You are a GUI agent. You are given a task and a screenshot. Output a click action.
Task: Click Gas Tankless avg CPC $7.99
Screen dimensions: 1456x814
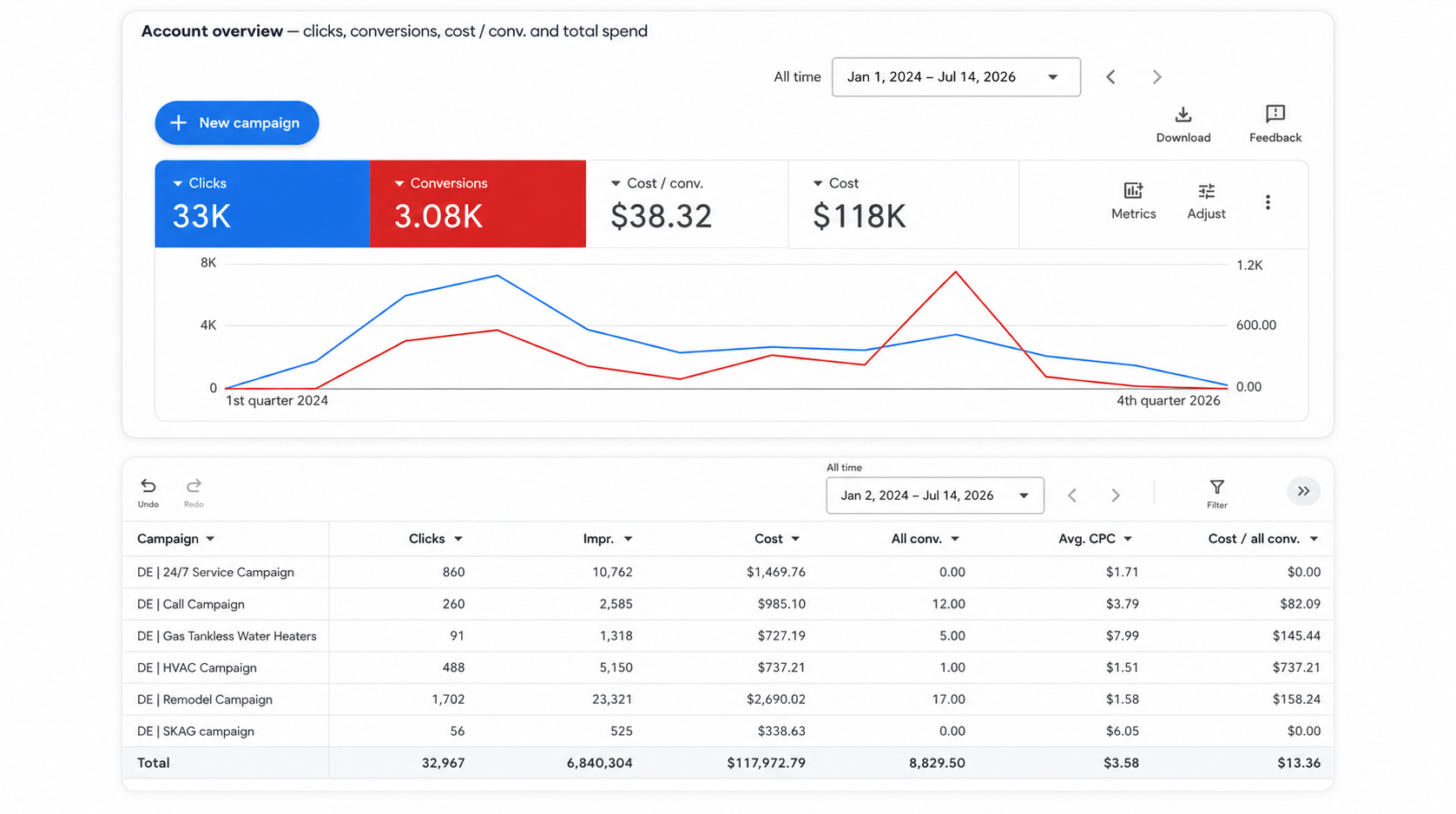click(x=1122, y=636)
